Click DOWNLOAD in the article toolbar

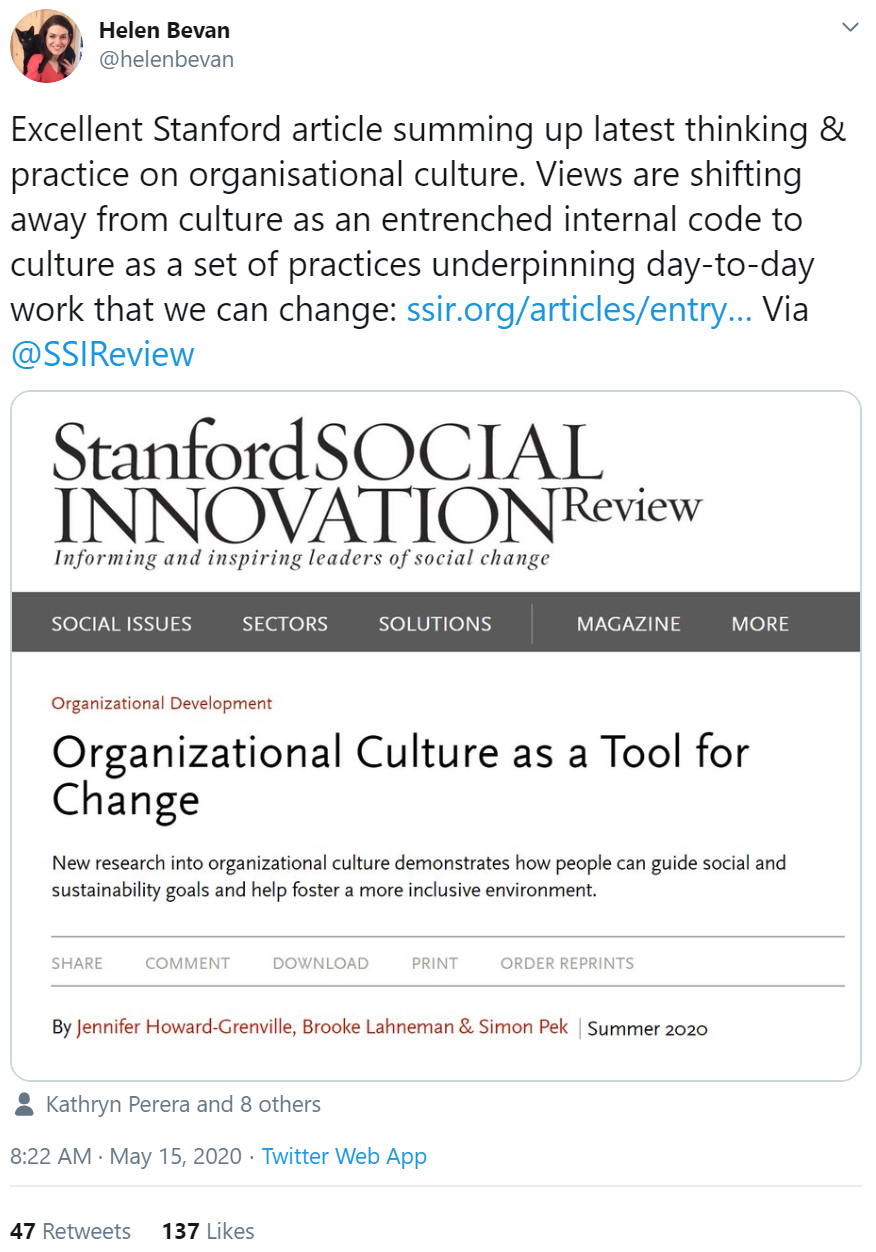coord(320,963)
